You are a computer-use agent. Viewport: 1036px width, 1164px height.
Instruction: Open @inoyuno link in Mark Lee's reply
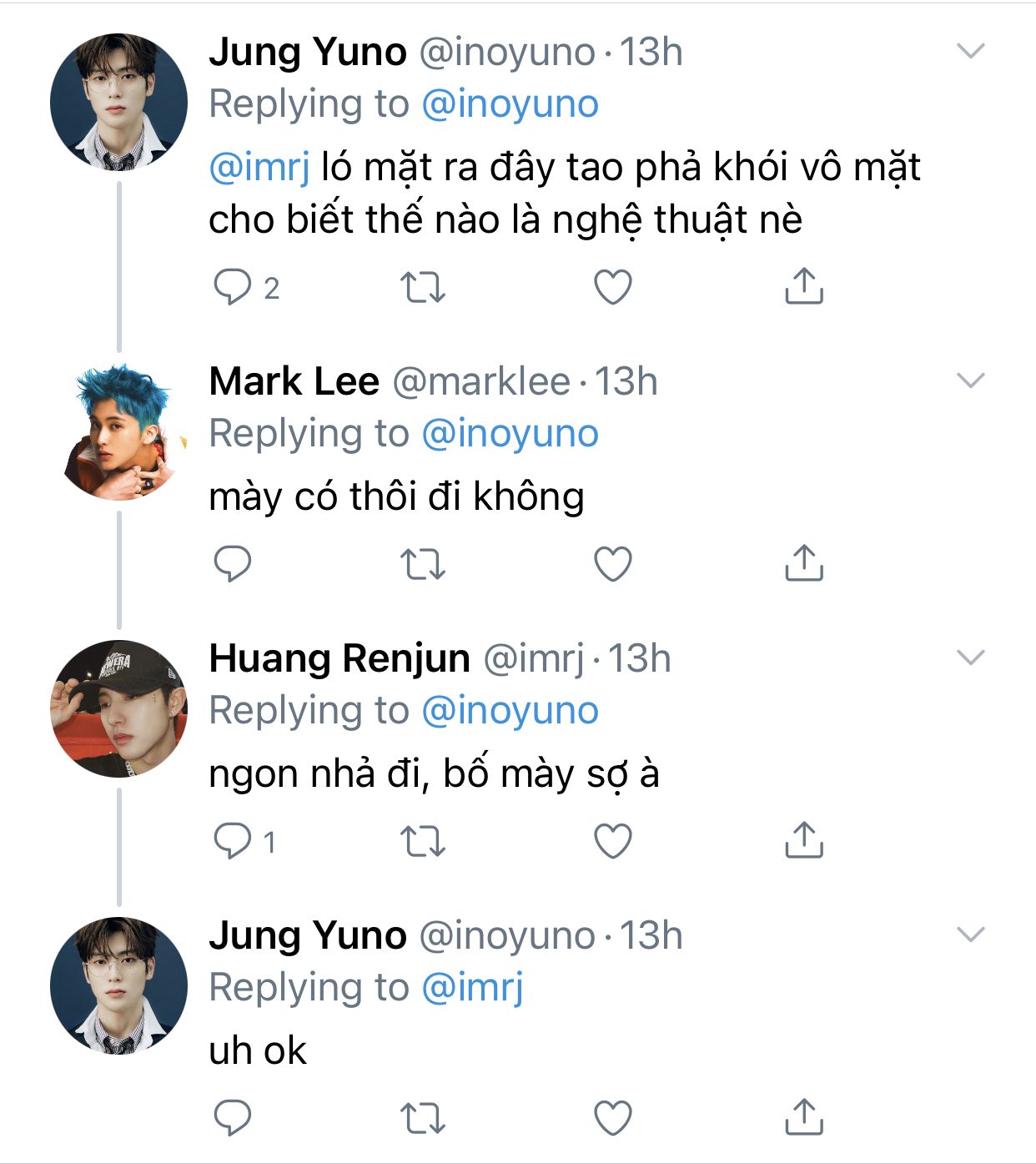(x=510, y=434)
